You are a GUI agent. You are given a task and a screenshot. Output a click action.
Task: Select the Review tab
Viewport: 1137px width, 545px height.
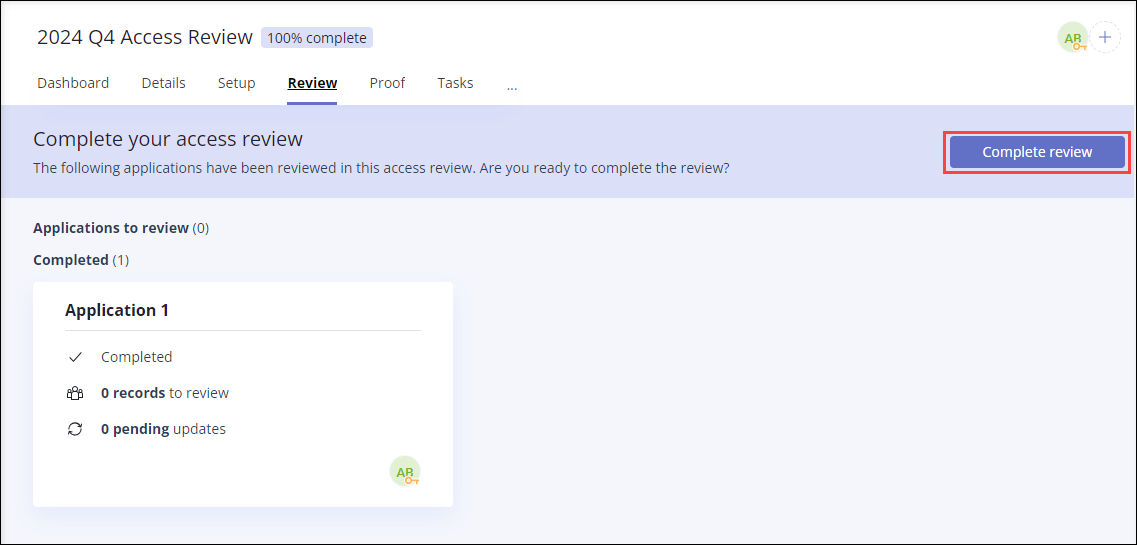313,83
